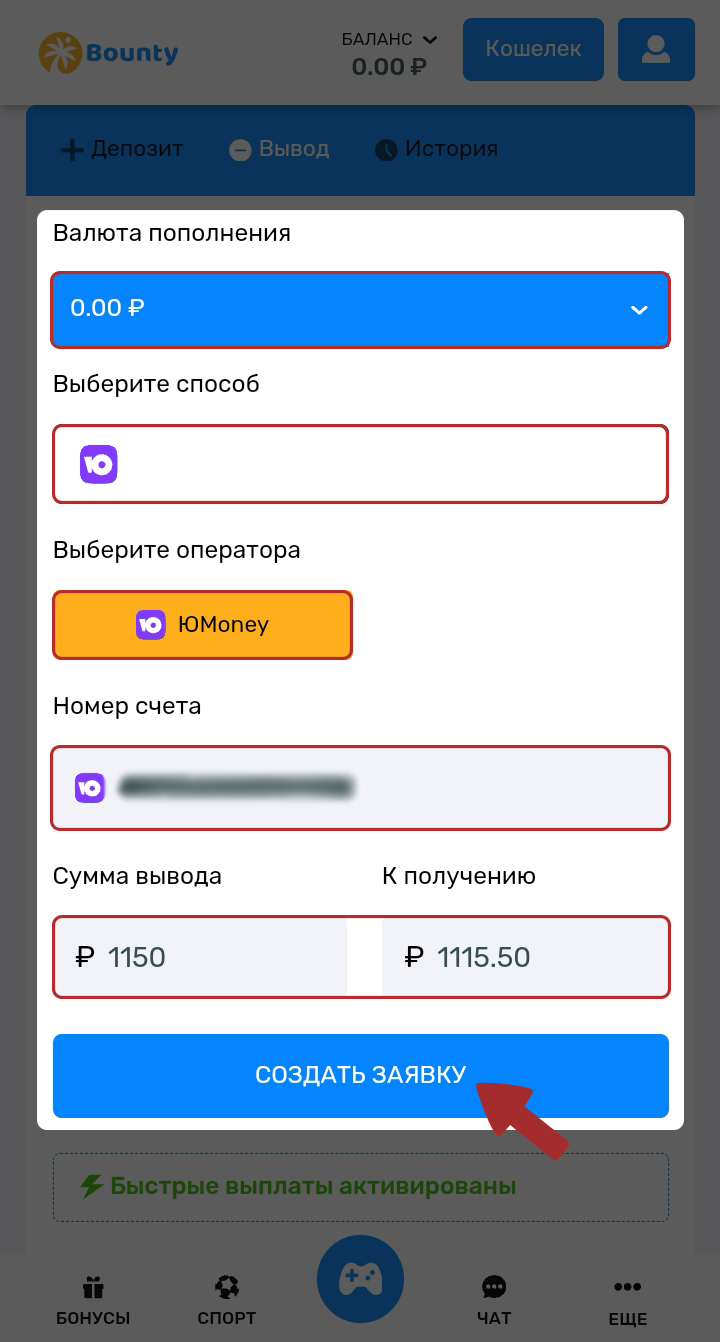Switch to the Депозит tab

point(123,150)
